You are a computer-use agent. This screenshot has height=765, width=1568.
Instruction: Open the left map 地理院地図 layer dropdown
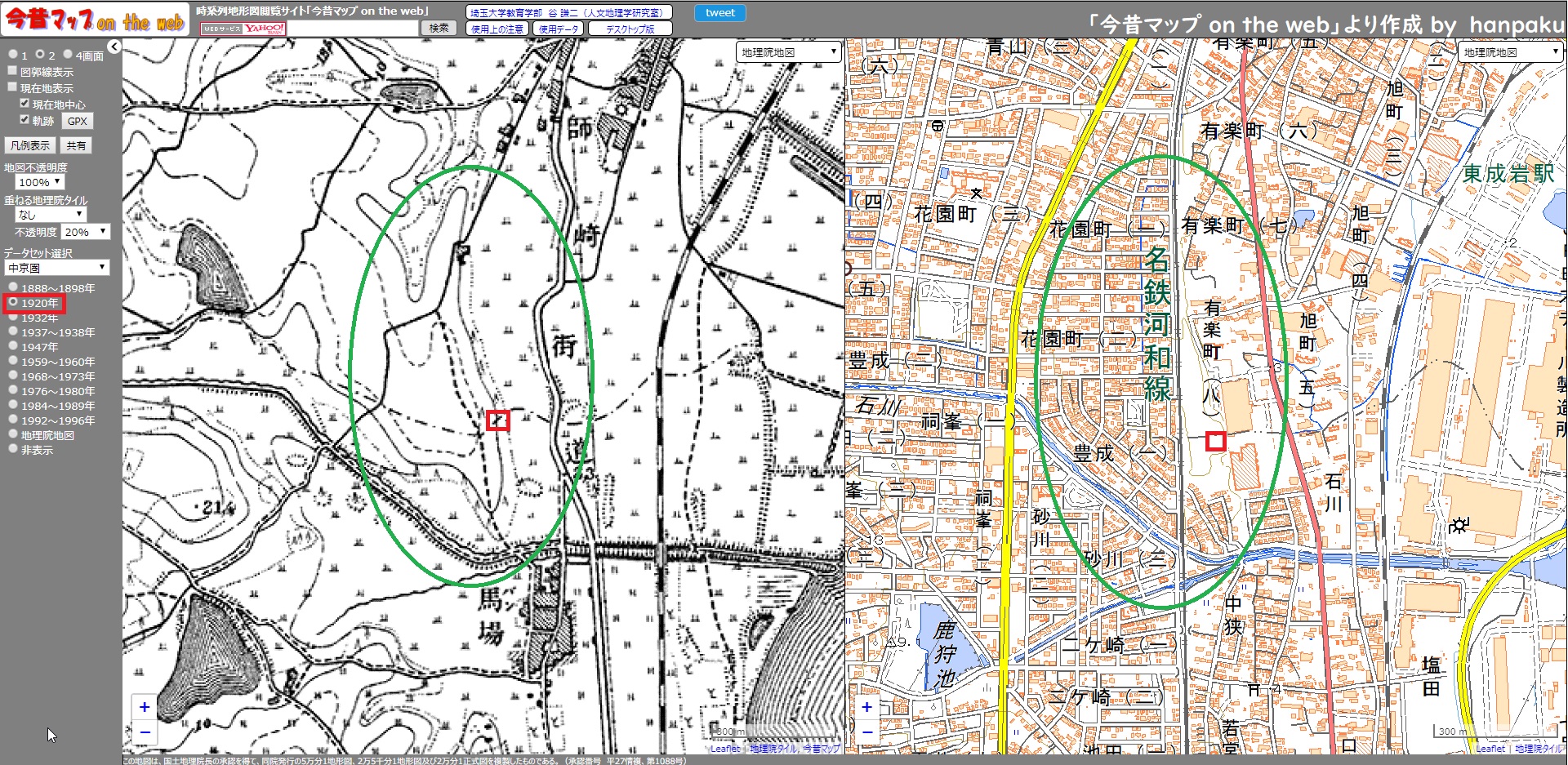788,52
